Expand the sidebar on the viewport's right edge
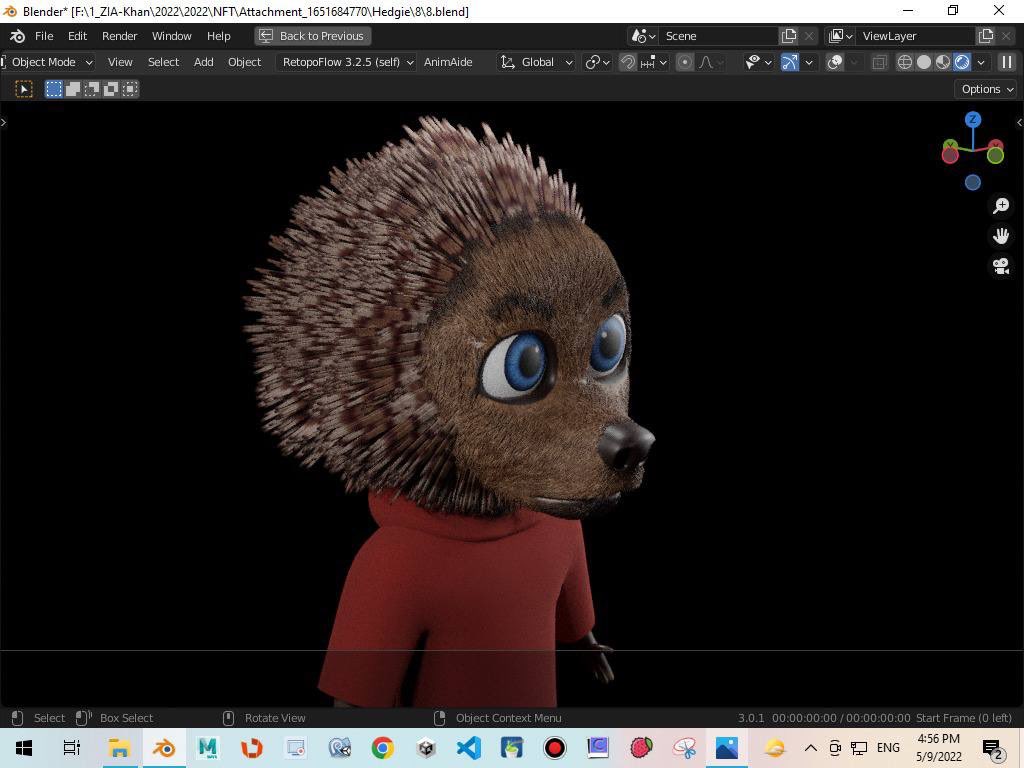The width and height of the screenshot is (1024, 768). (x=1020, y=122)
